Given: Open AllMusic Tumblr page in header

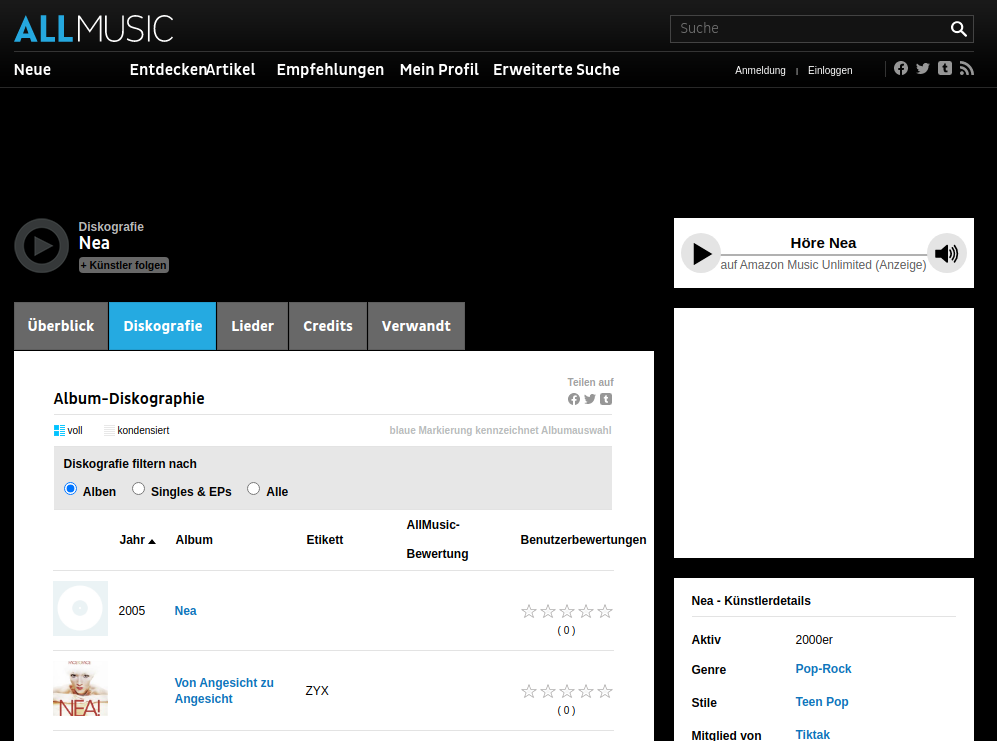Looking at the screenshot, I should (x=945, y=68).
